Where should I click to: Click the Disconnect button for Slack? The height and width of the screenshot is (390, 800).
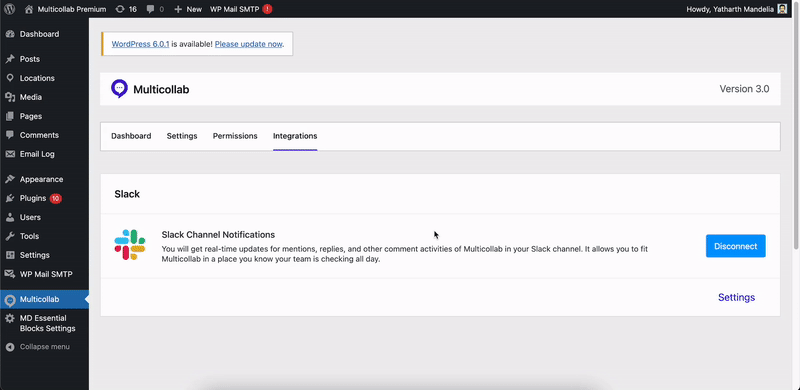(x=736, y=246)
